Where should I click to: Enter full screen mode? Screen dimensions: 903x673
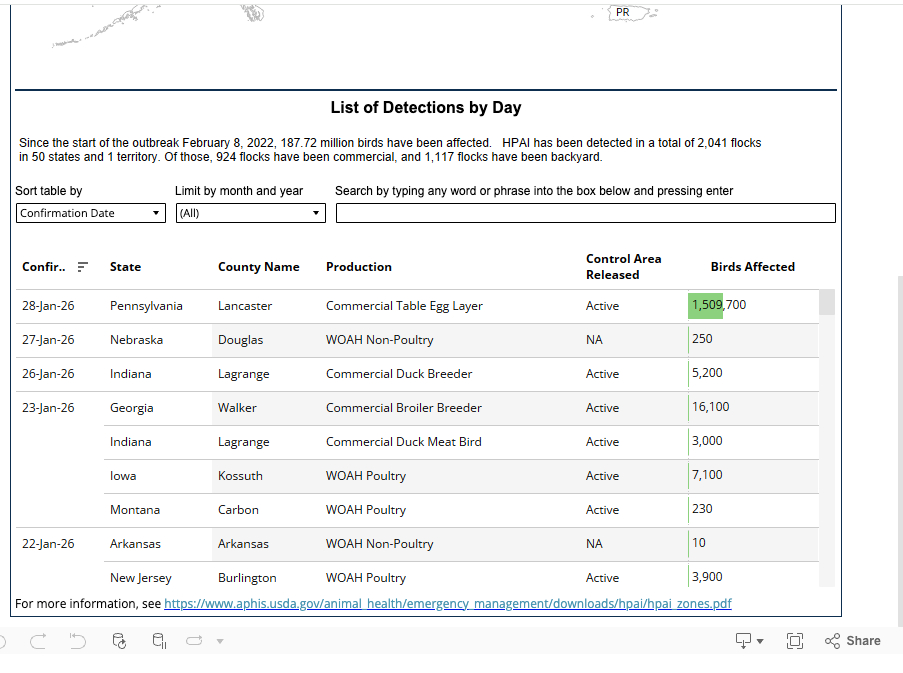795,641
